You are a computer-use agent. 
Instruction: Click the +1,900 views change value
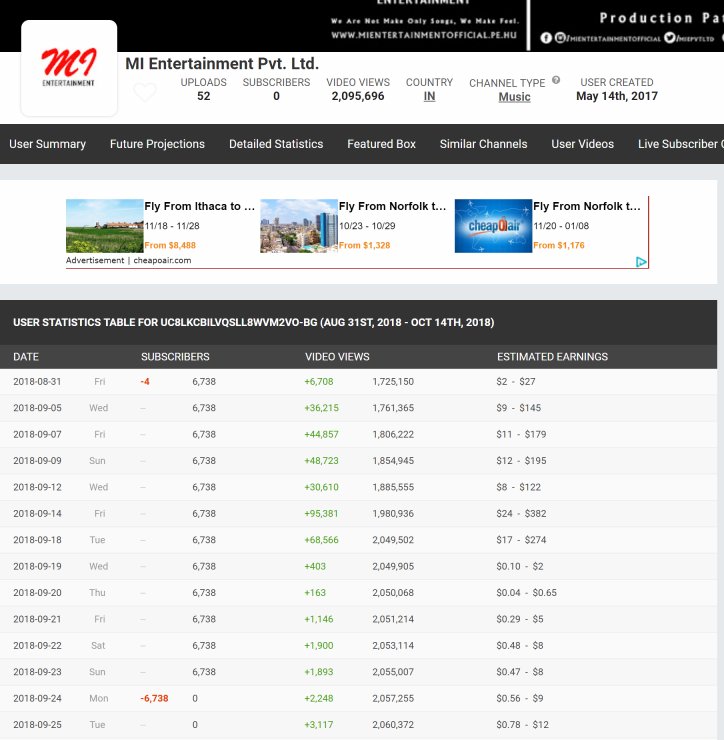(319, 646)
